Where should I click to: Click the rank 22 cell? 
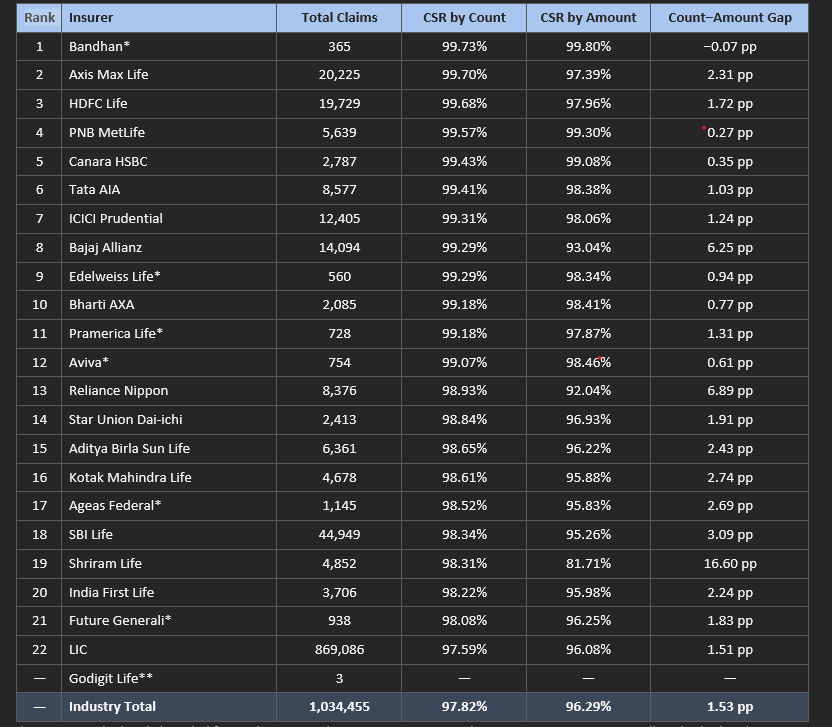pyautogui.click(x=39, y=650)
